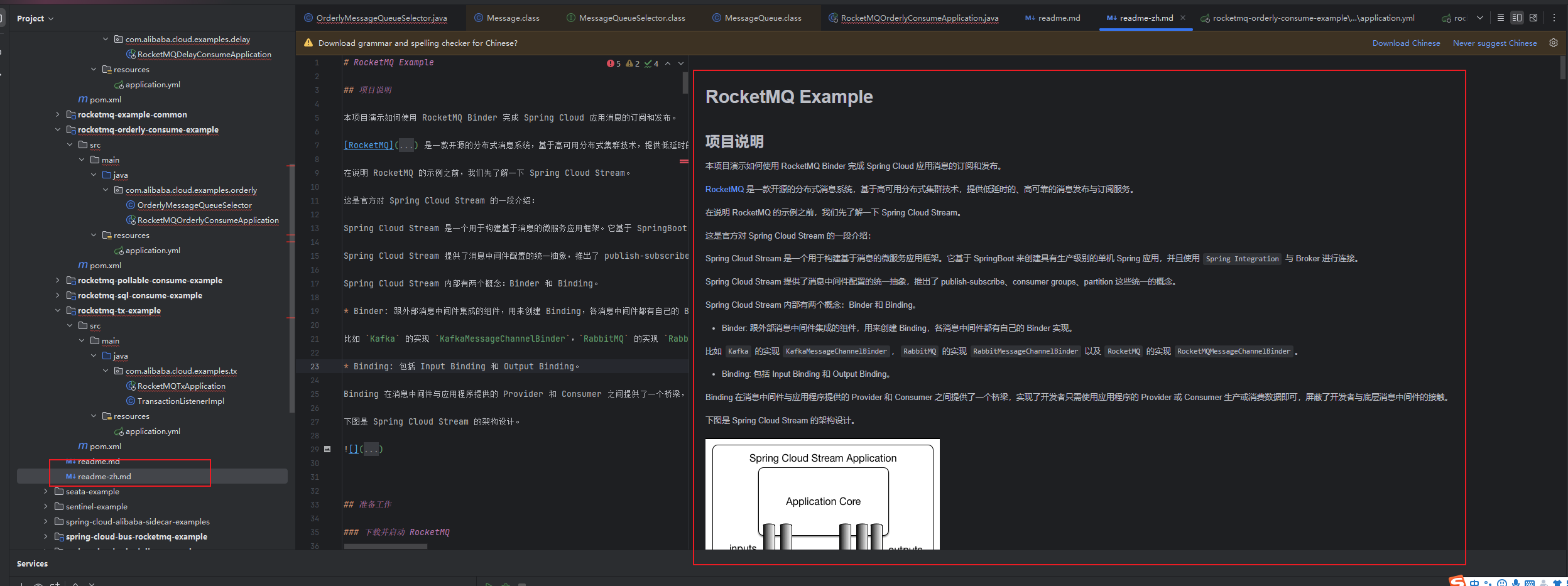This screenshot has width=1568, height=586.
Task: Open RocketMQDelayConsumeApplication class in tree
Action: 204,54
